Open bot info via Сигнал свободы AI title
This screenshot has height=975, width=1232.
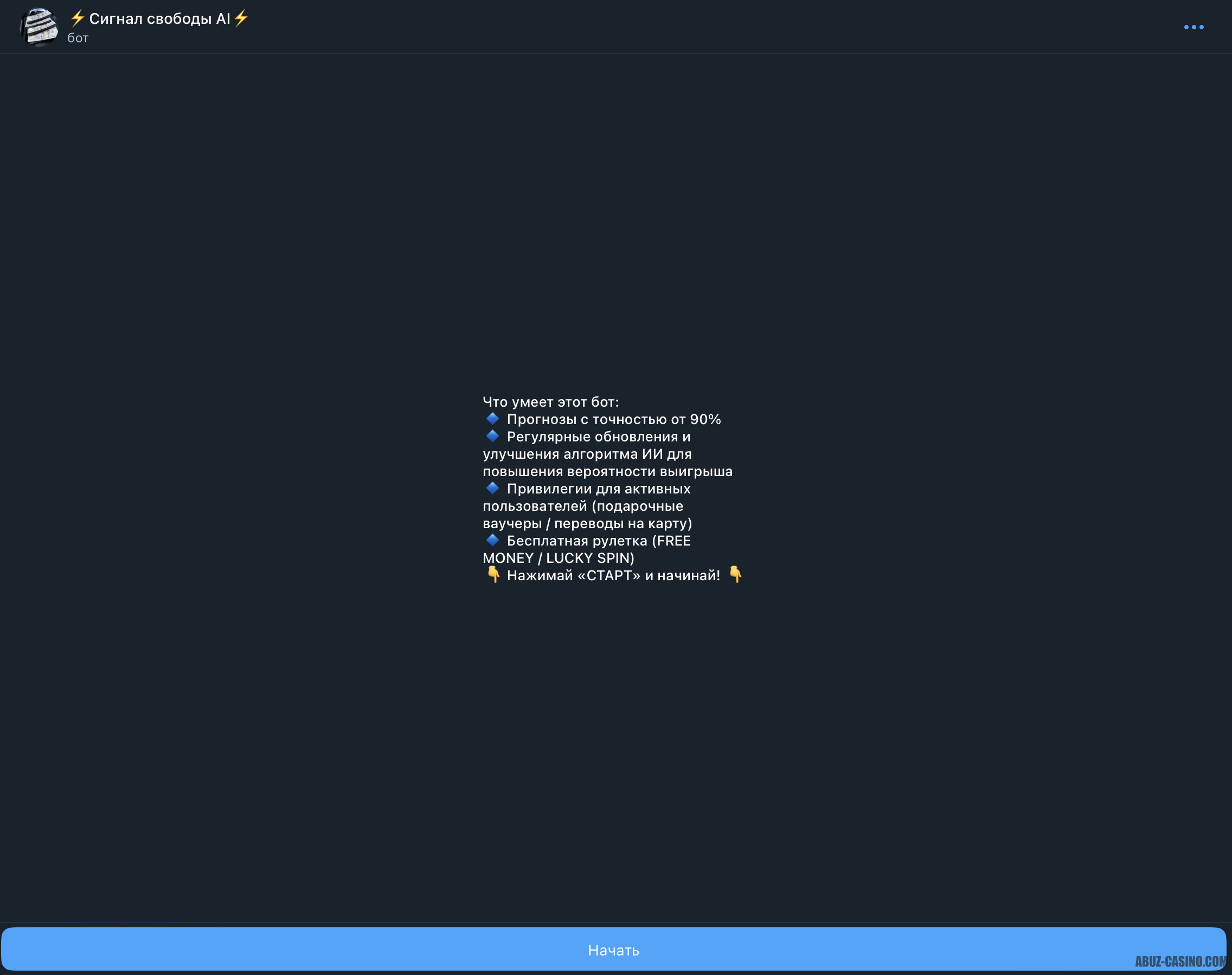[x=159, y=19]
